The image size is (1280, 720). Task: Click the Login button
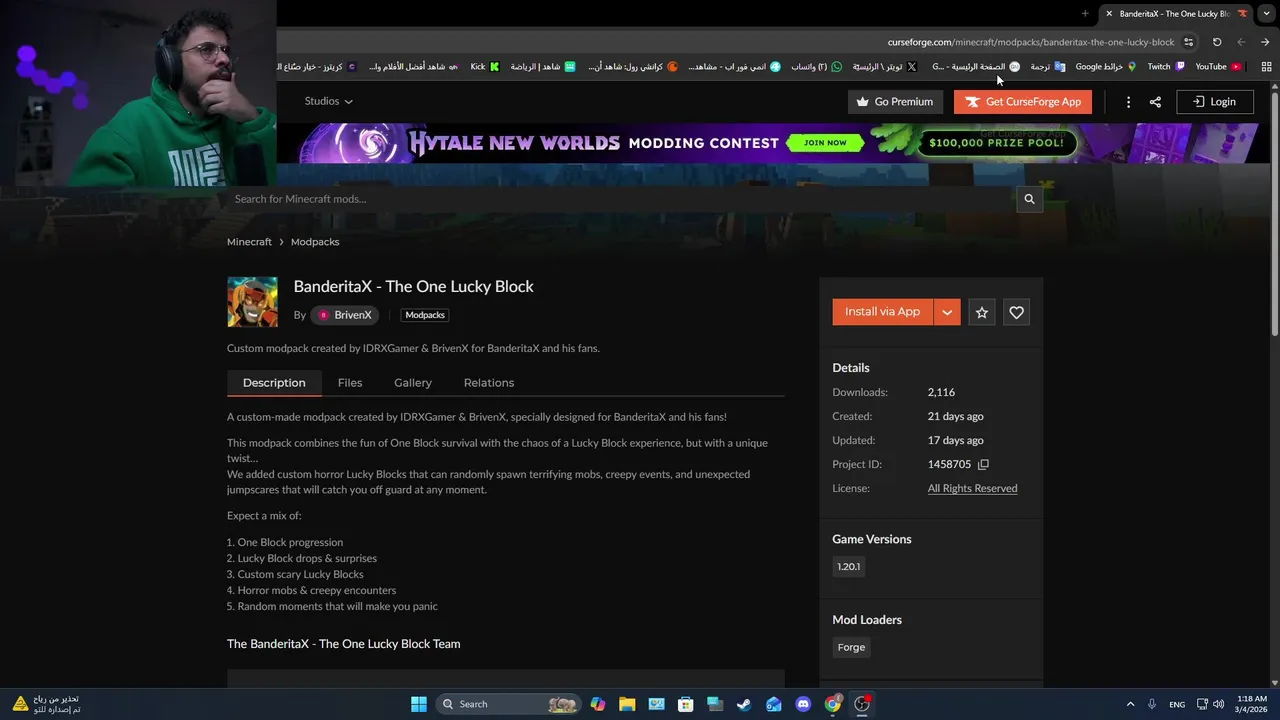coord(1215,102)
